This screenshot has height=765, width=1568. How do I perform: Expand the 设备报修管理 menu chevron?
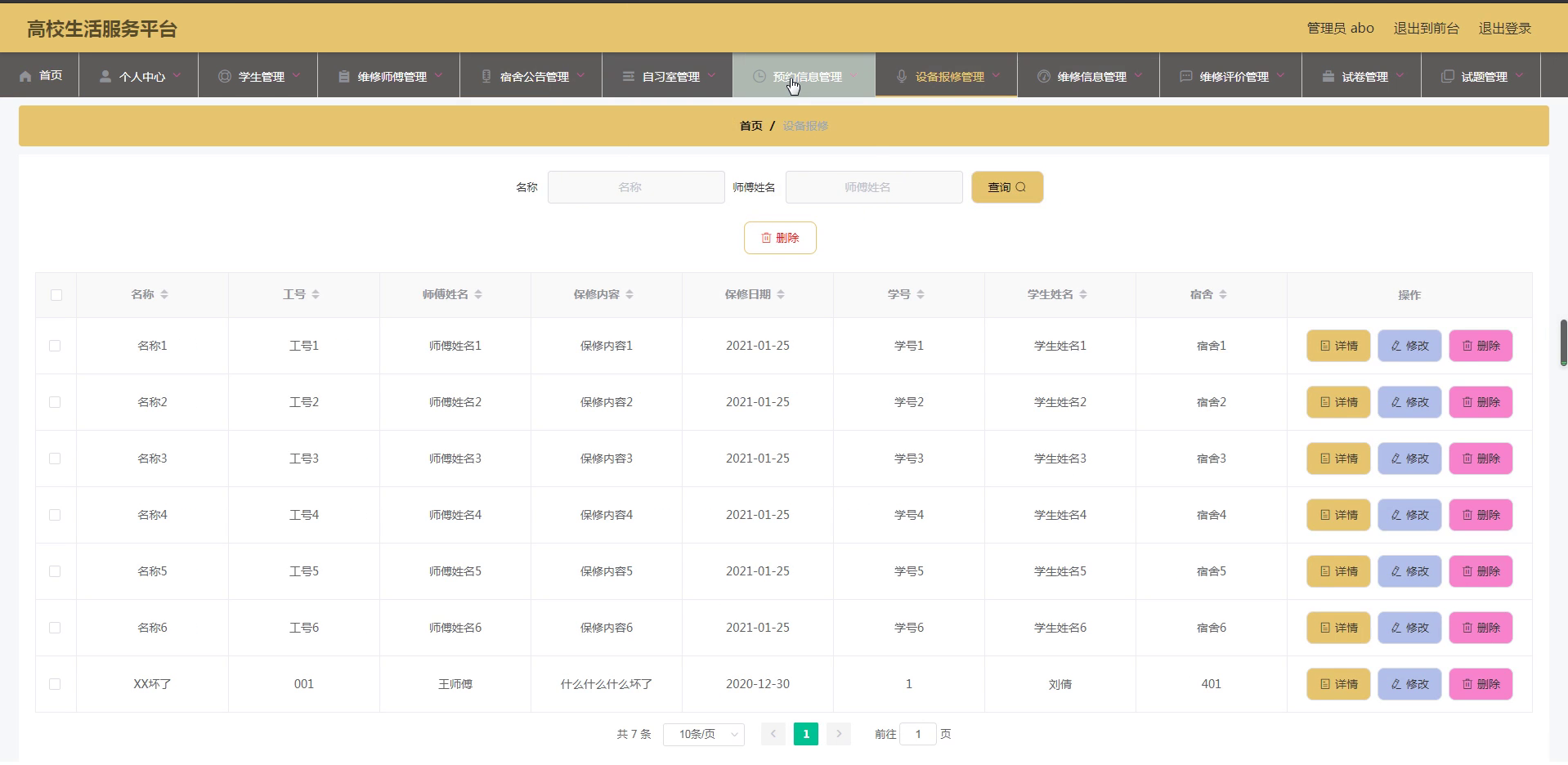click(x=996, y=75)
